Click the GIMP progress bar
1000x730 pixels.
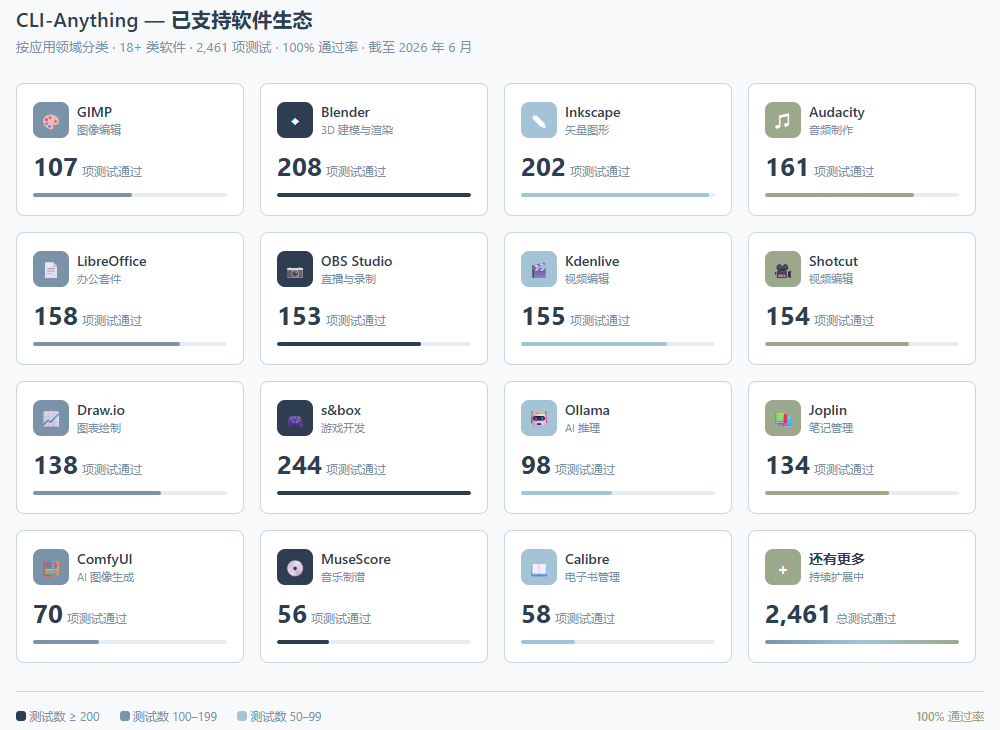point(130,195)
